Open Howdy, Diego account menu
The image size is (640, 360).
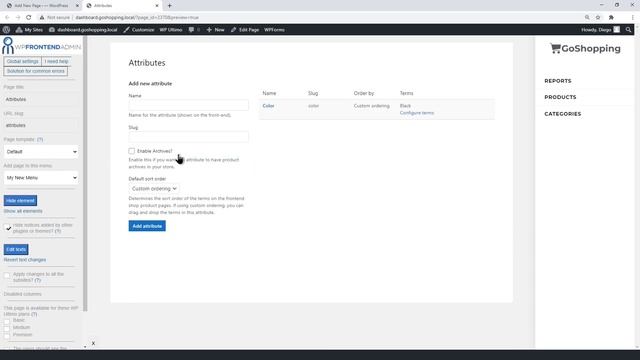[x=600, y=29]
